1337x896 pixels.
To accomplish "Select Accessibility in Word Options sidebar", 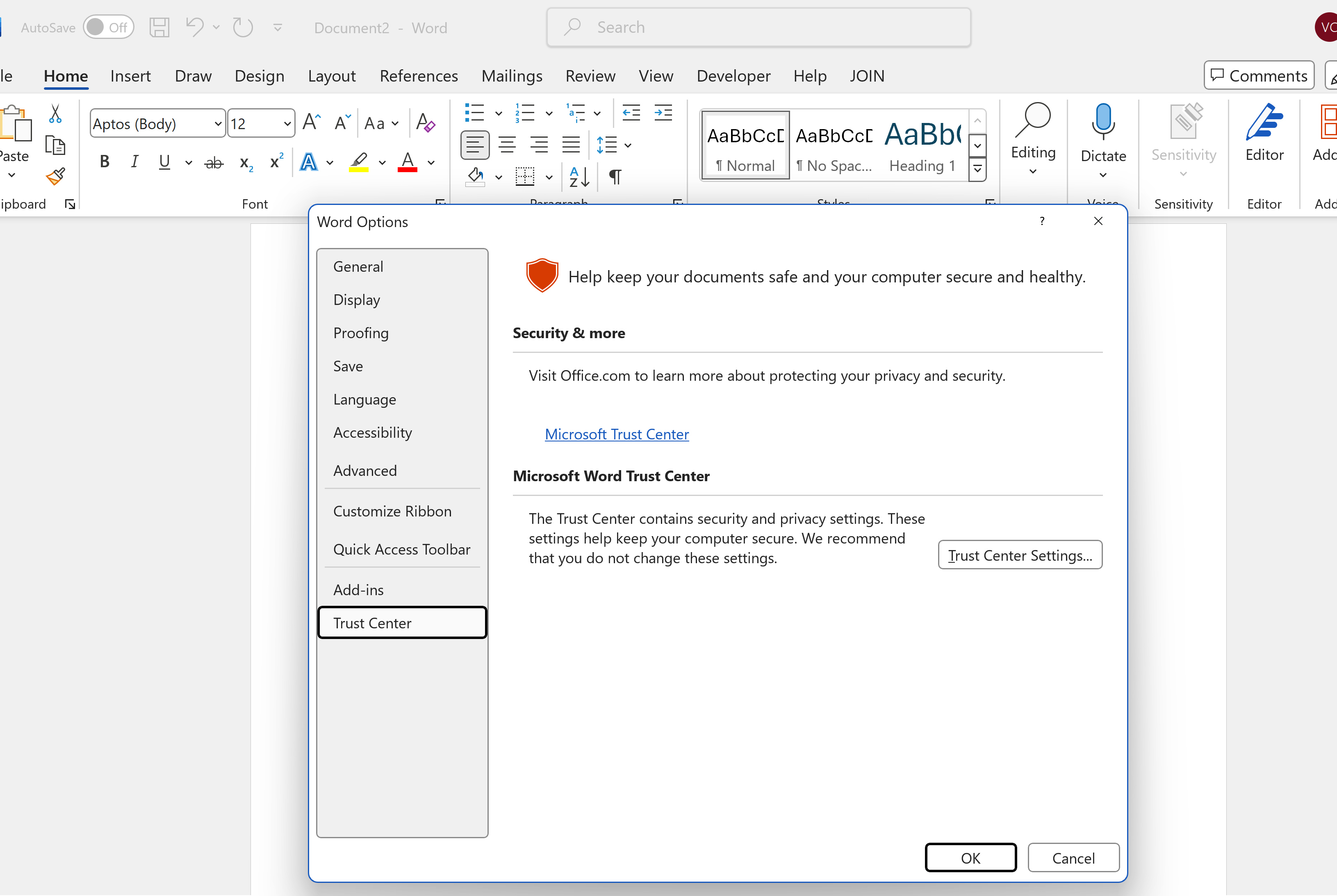I will pyautogui.click(x=402, y=432).
